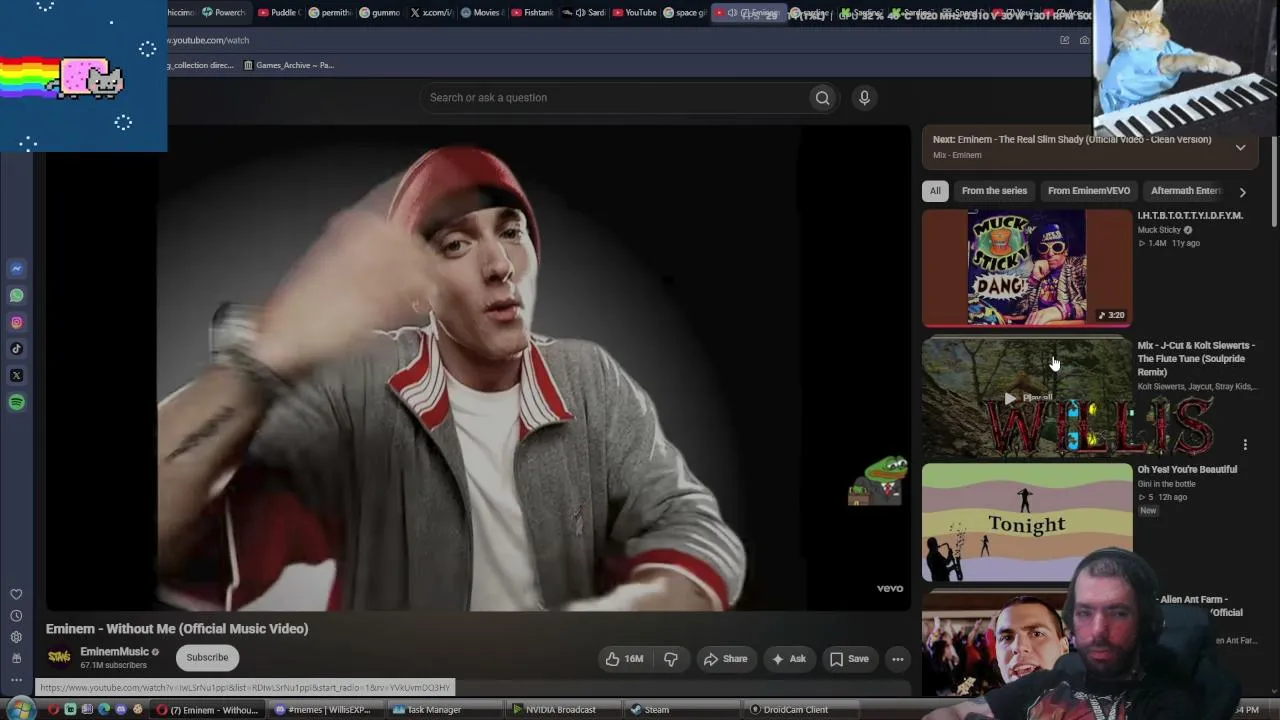Open the gift box icon in the sidebar
This screenshot has width=1280, height=720.
click(x=16, y=658)
